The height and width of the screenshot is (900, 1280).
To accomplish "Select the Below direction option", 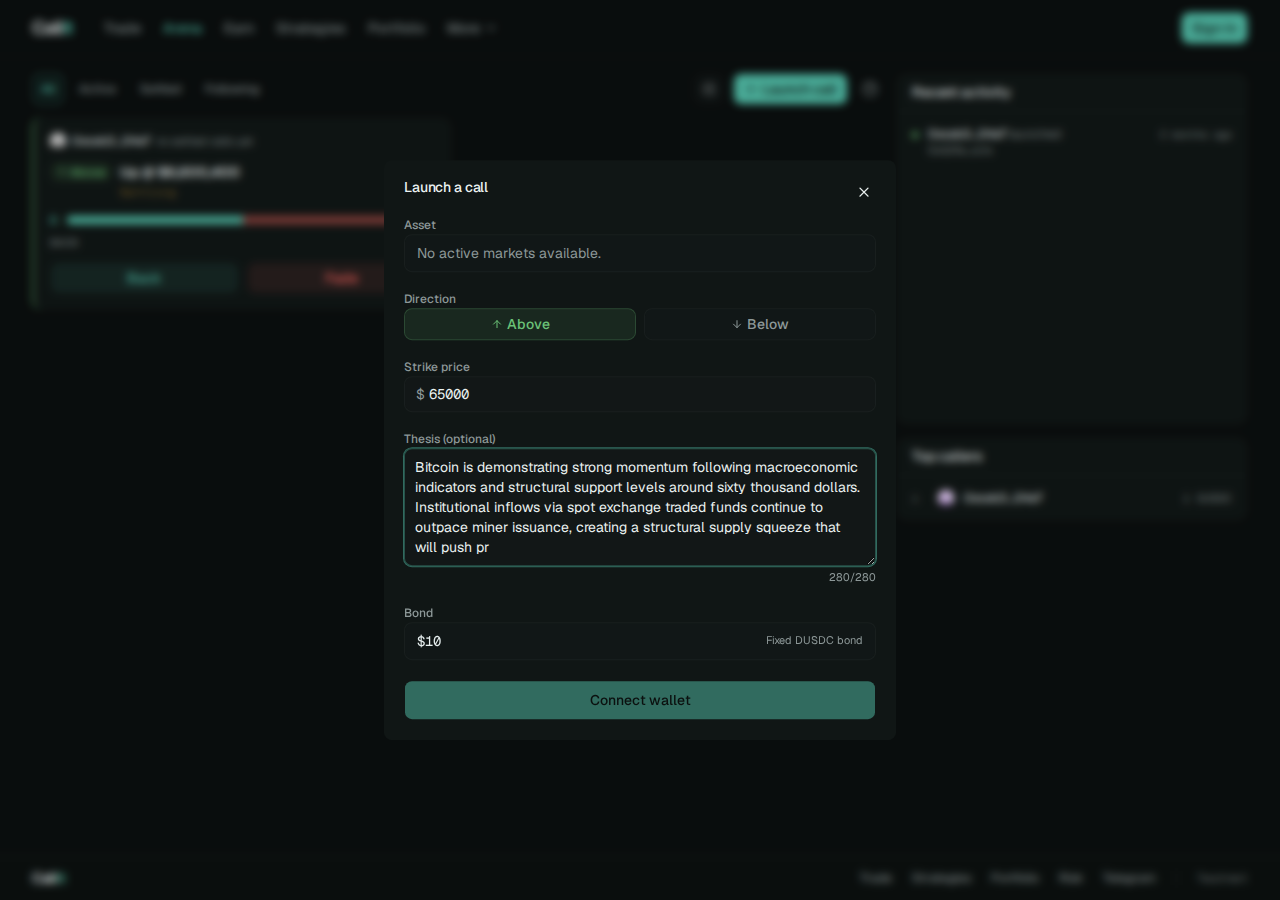I will (x=760, y=324).
